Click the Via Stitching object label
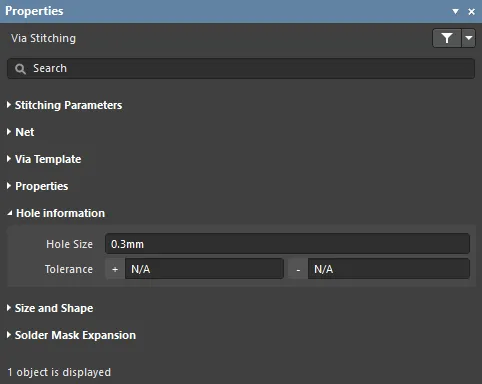This screenshot has width=482, height=384. 43,38
